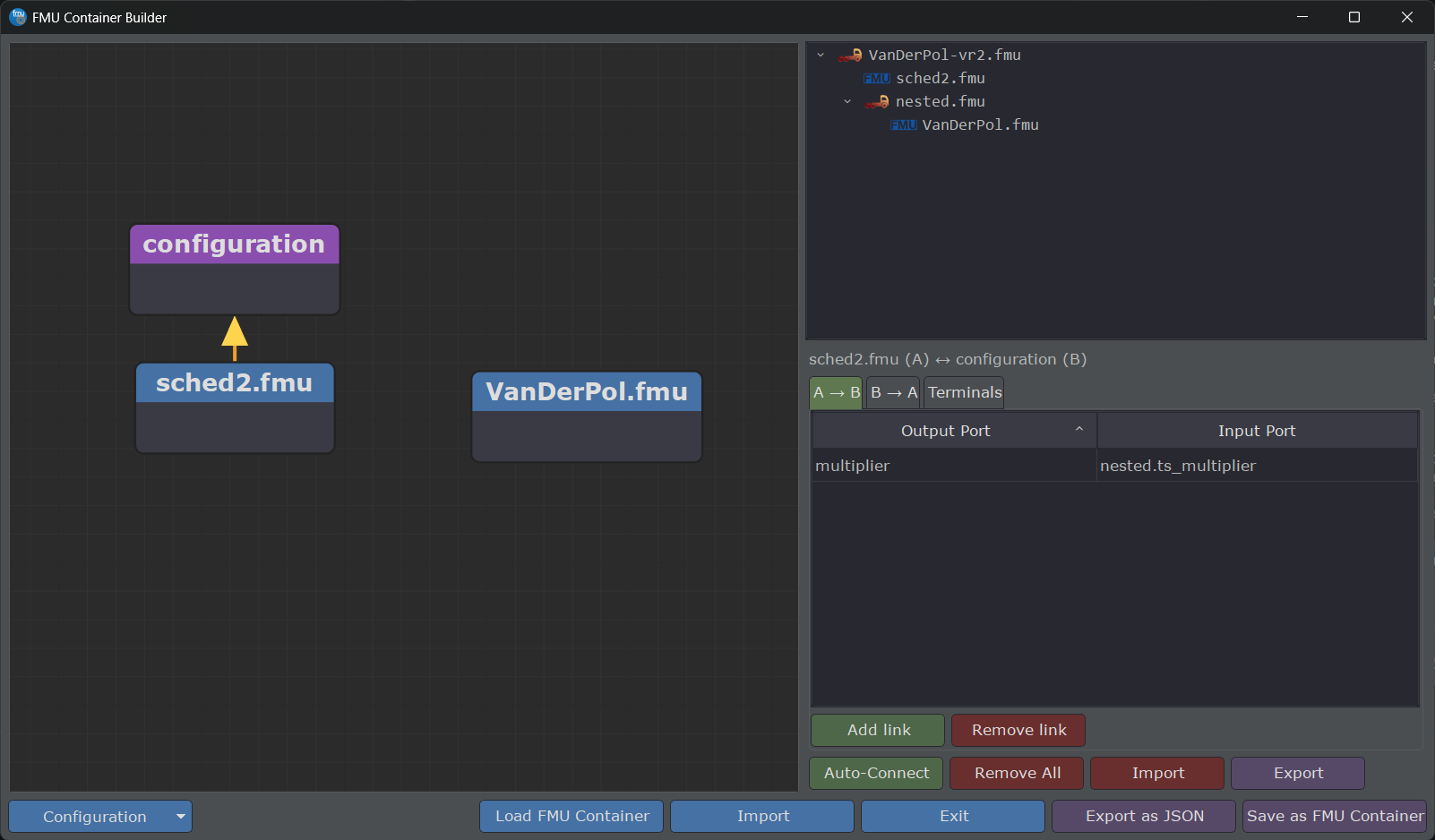Select the configuration node in canvas

tap(235, 270)
